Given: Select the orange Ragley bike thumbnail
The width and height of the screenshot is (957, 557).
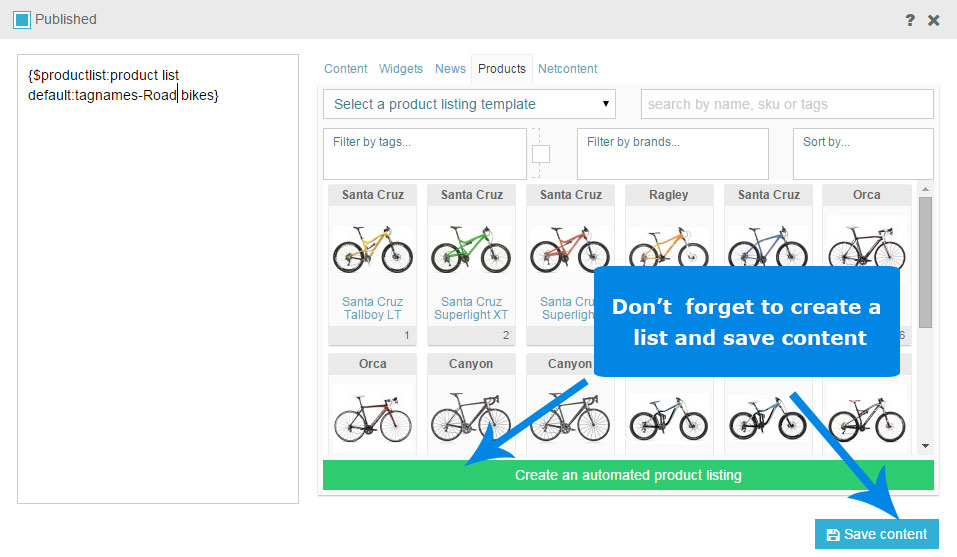Looking at the screenshot, I should (x=668, y=247).
